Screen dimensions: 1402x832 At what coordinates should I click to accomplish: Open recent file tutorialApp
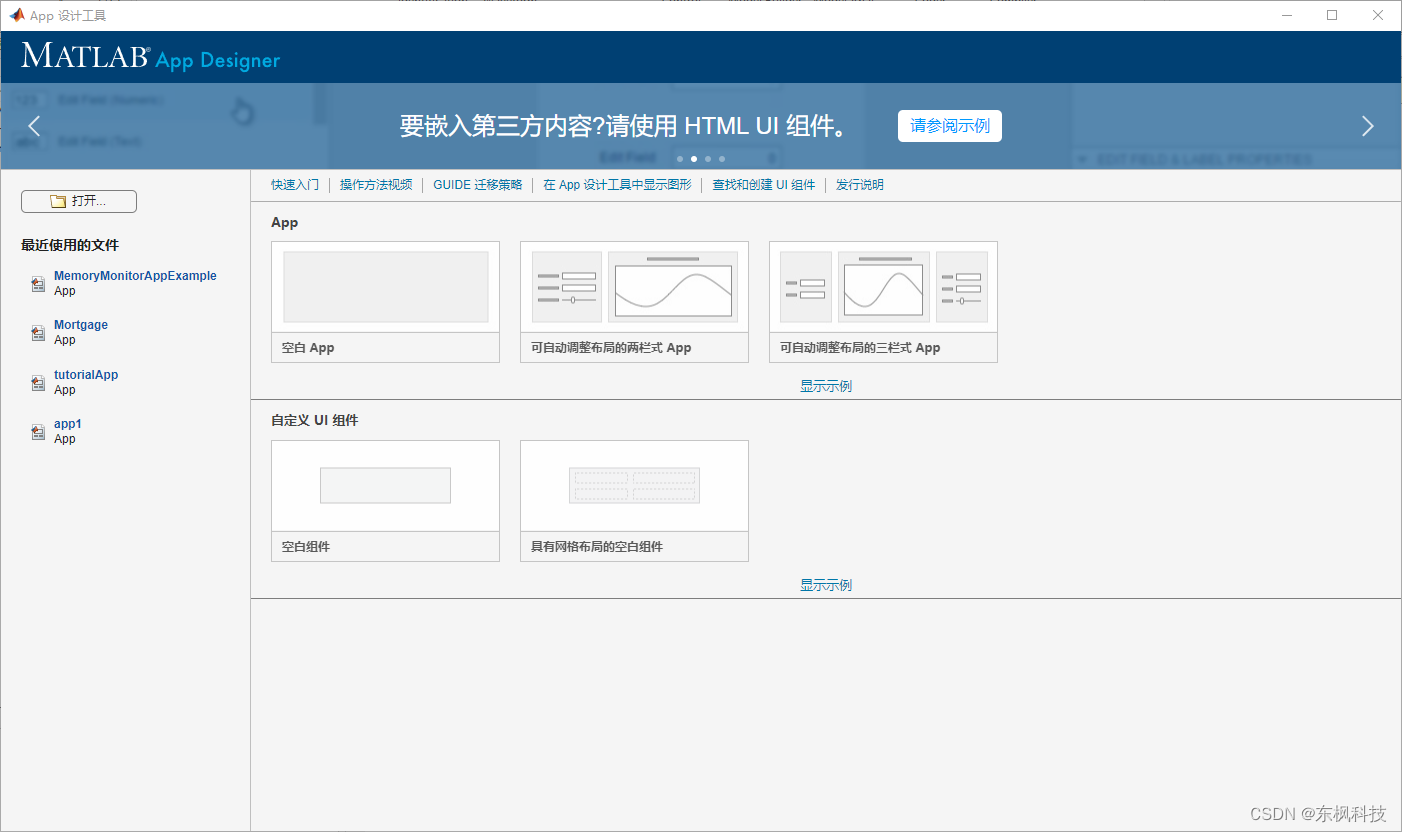pyautogui.click(x=86, y=375)
